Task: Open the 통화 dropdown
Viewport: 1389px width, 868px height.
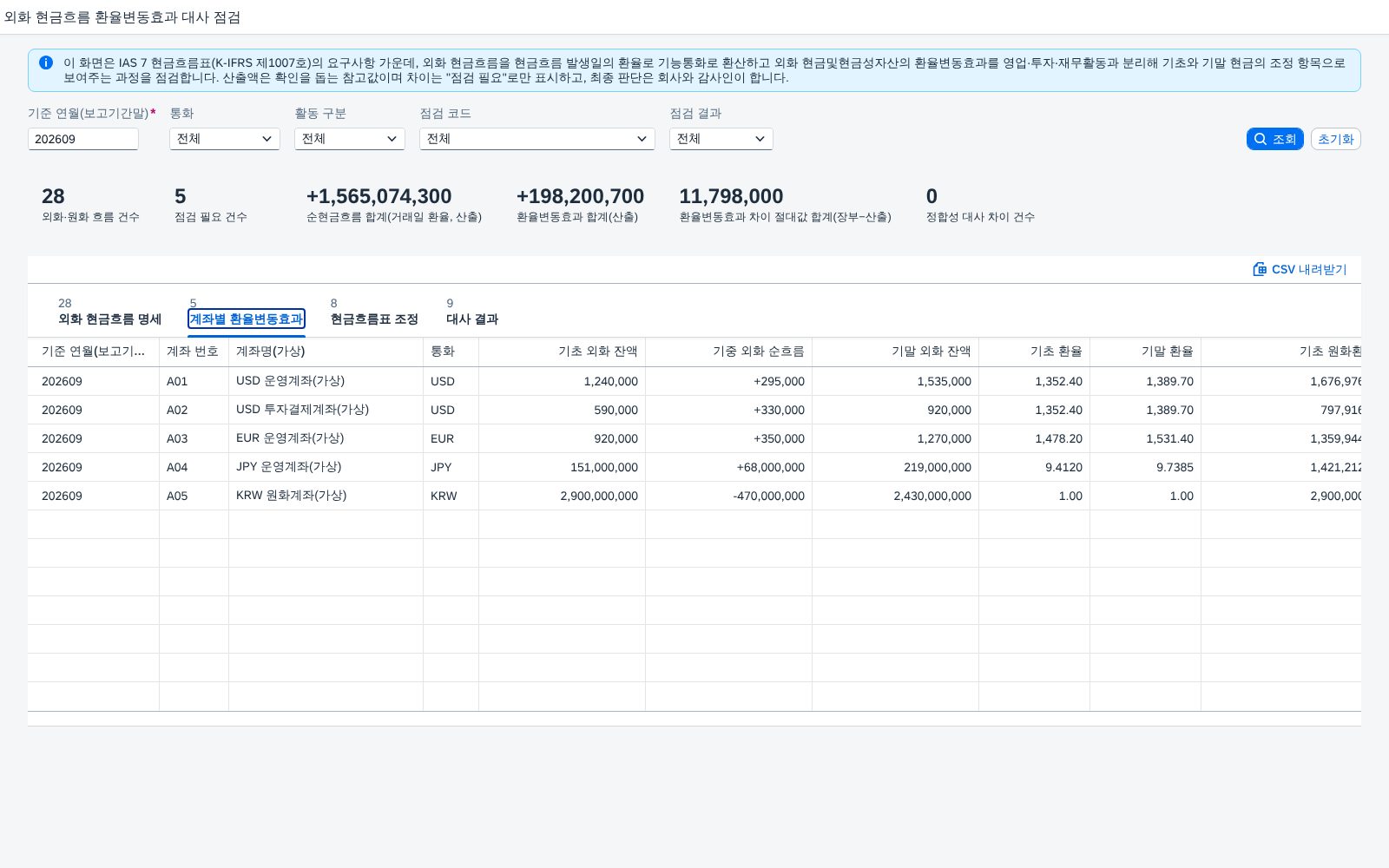Action: click(x=225, y=139)
